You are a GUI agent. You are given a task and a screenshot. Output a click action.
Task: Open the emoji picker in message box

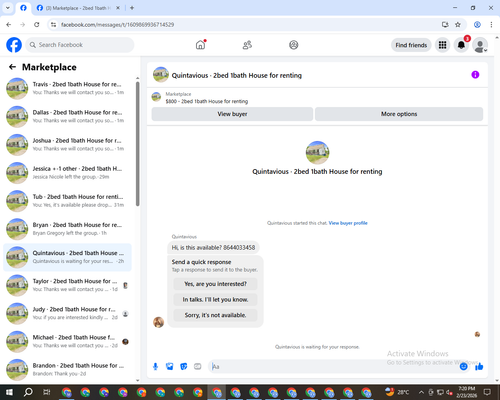pos(463,367)
